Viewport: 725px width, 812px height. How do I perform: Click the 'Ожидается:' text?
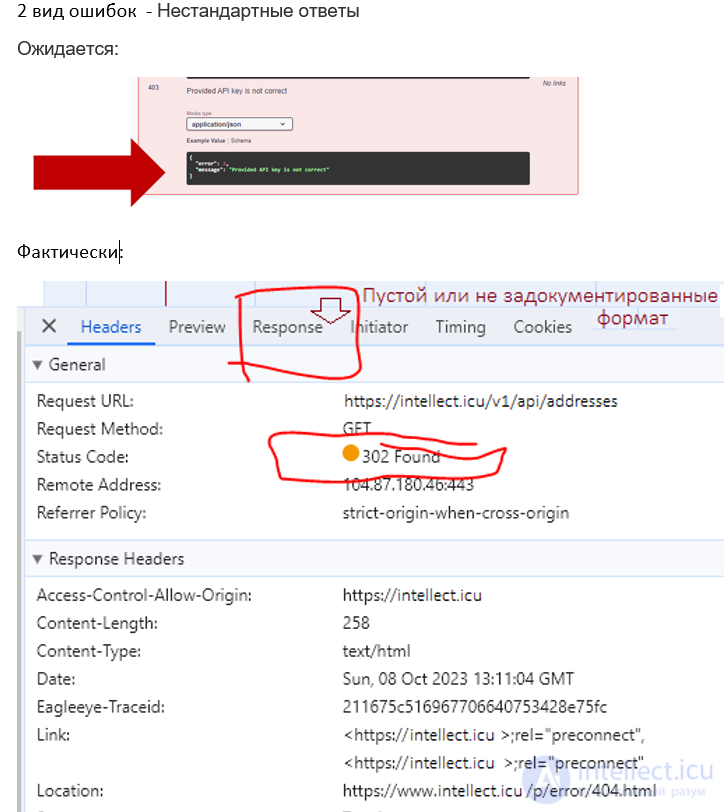click(68, 49)
